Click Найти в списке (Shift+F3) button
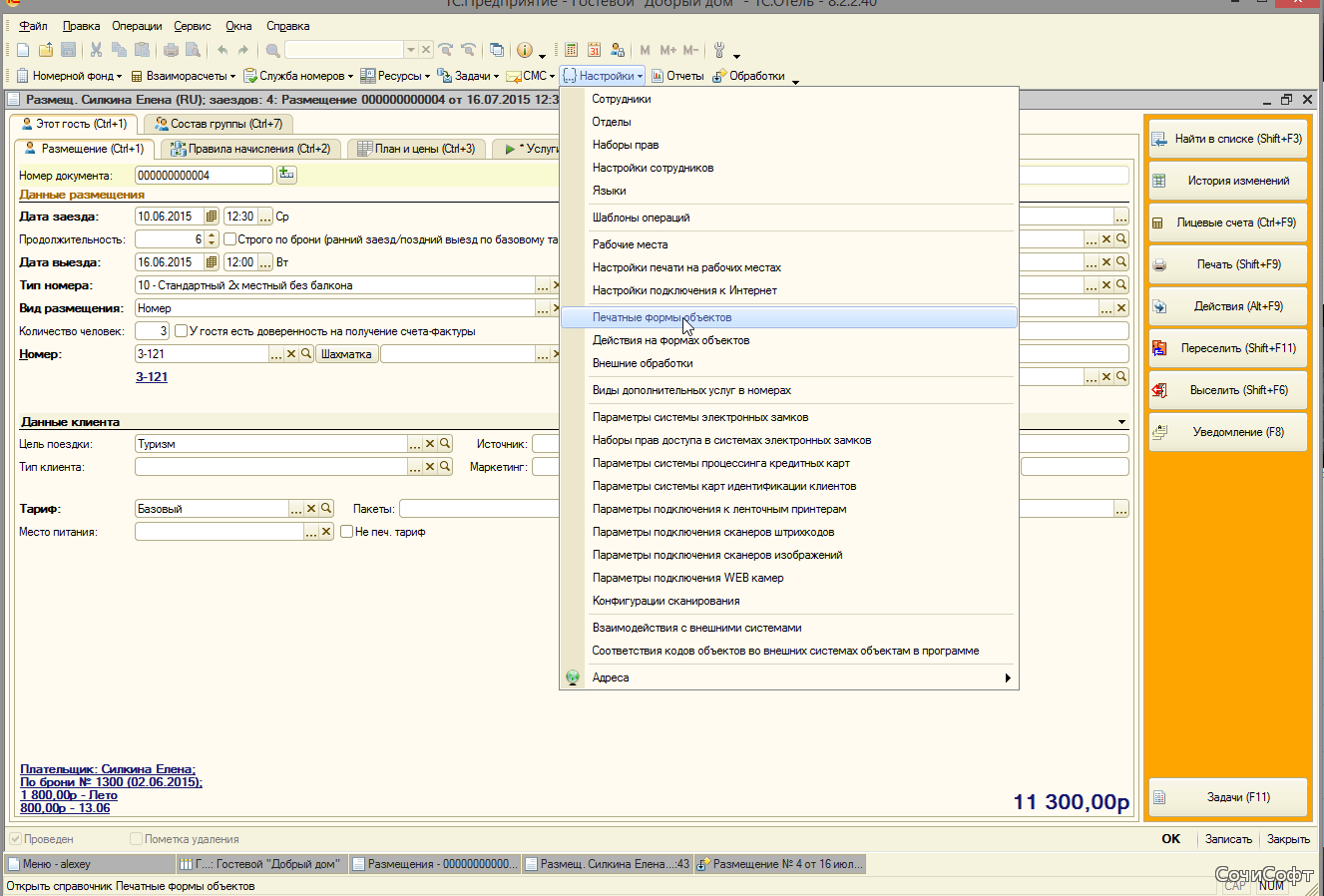Screen dimensions: 1324x896 tap(1227, 139)
